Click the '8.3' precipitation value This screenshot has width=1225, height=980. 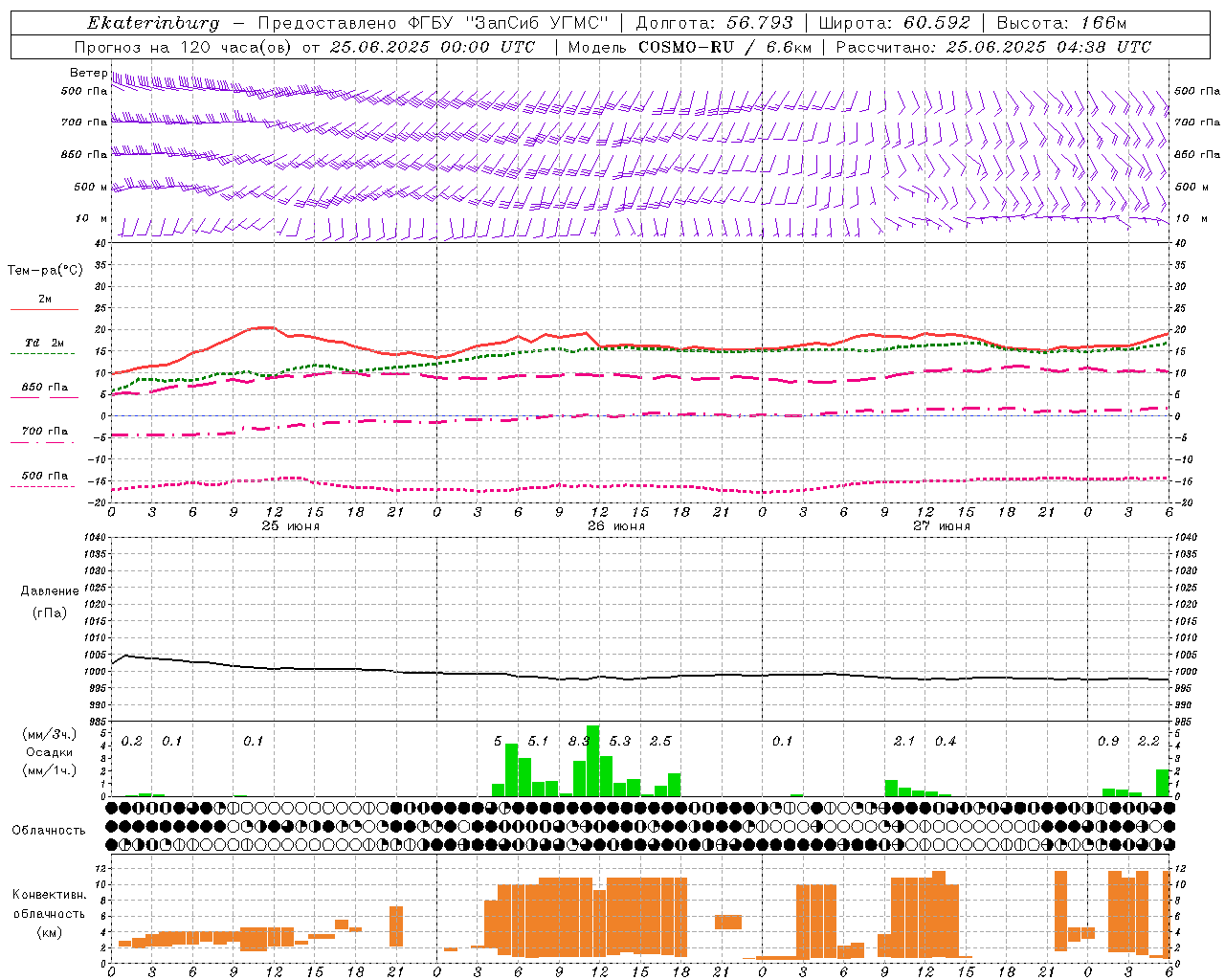(x=578, y=742)
